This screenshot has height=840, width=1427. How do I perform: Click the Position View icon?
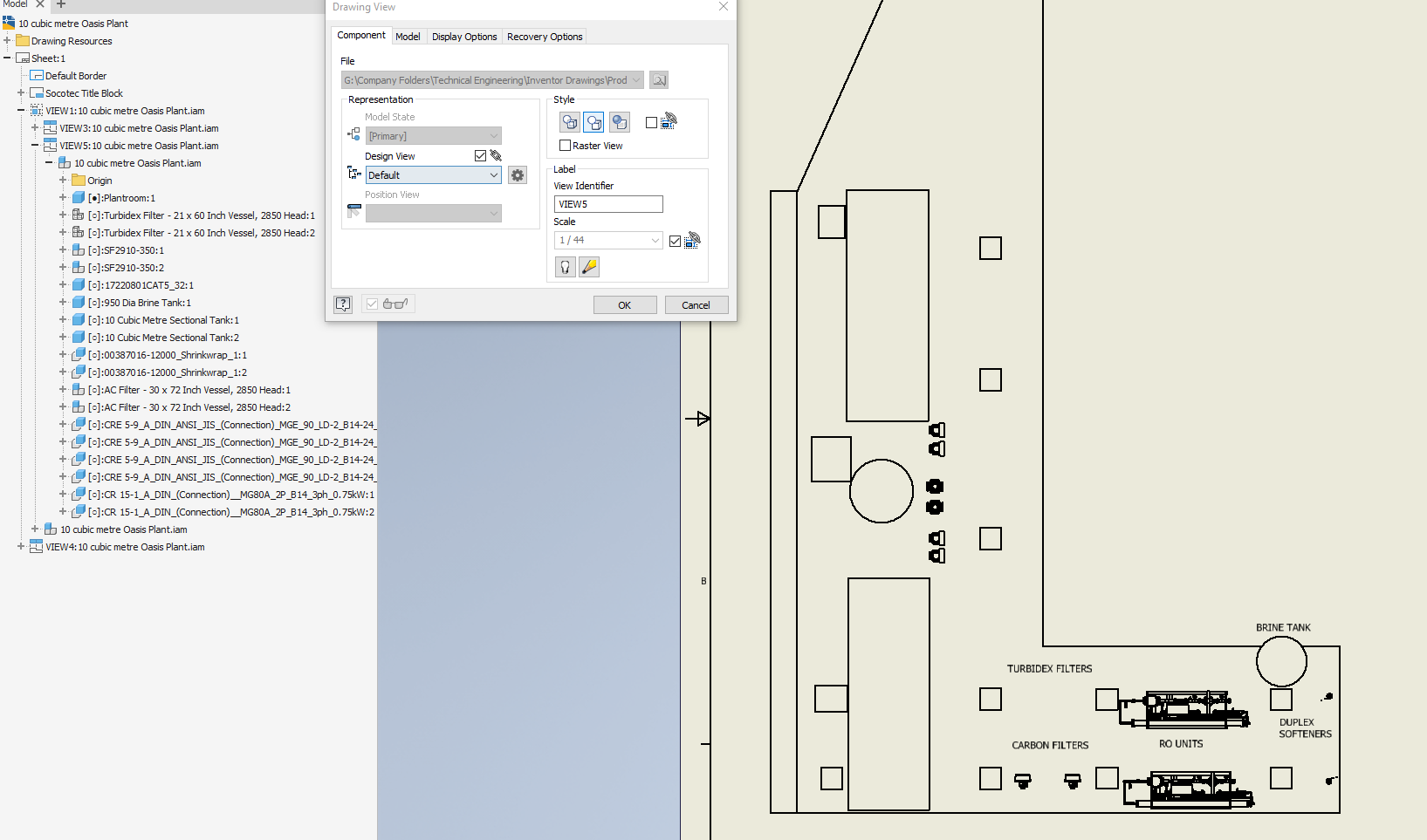[353, 211]
